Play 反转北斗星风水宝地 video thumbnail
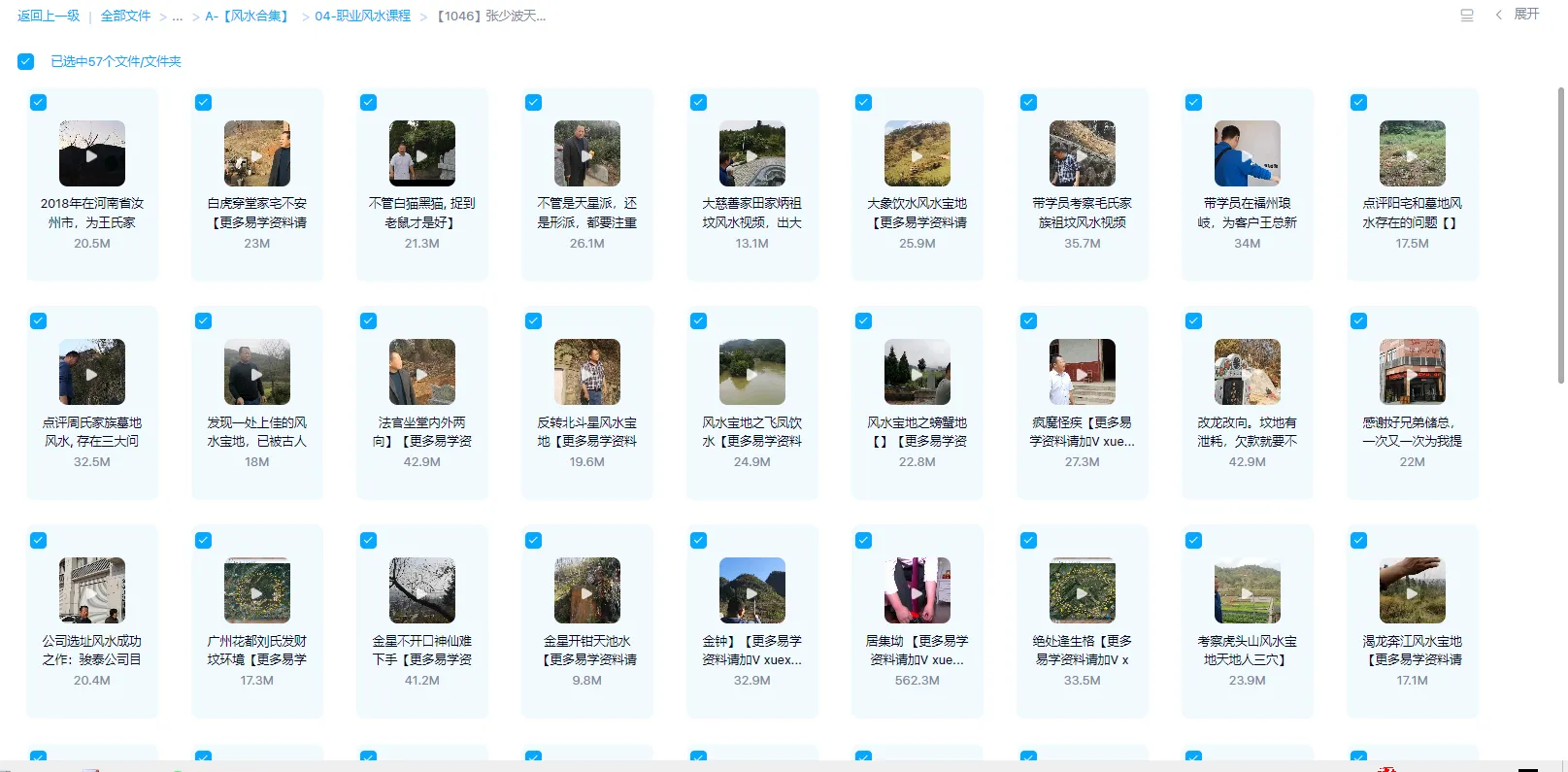1568x772 pixels. (587, 372)
